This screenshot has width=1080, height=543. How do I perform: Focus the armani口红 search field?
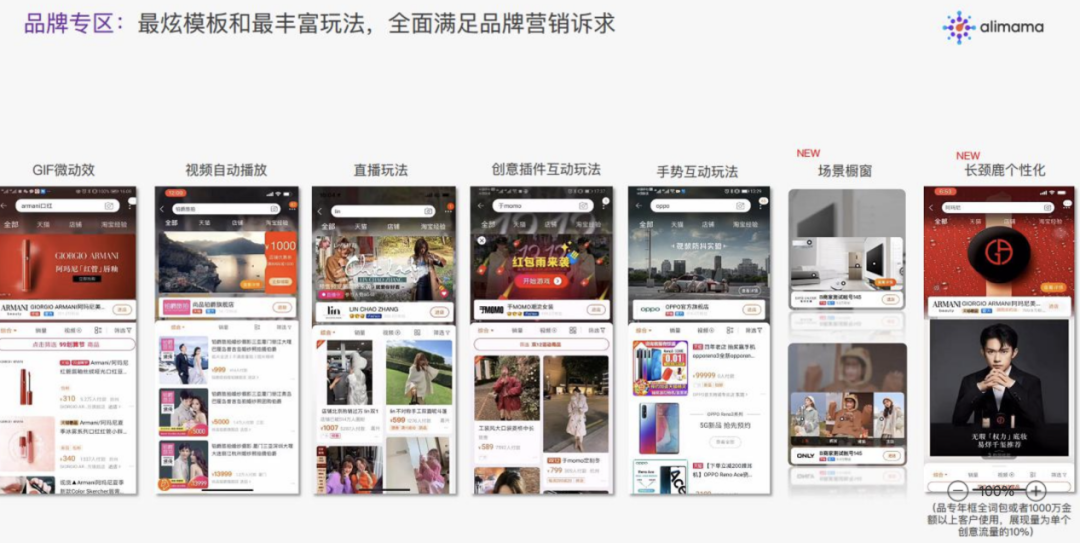pos(67,205)
